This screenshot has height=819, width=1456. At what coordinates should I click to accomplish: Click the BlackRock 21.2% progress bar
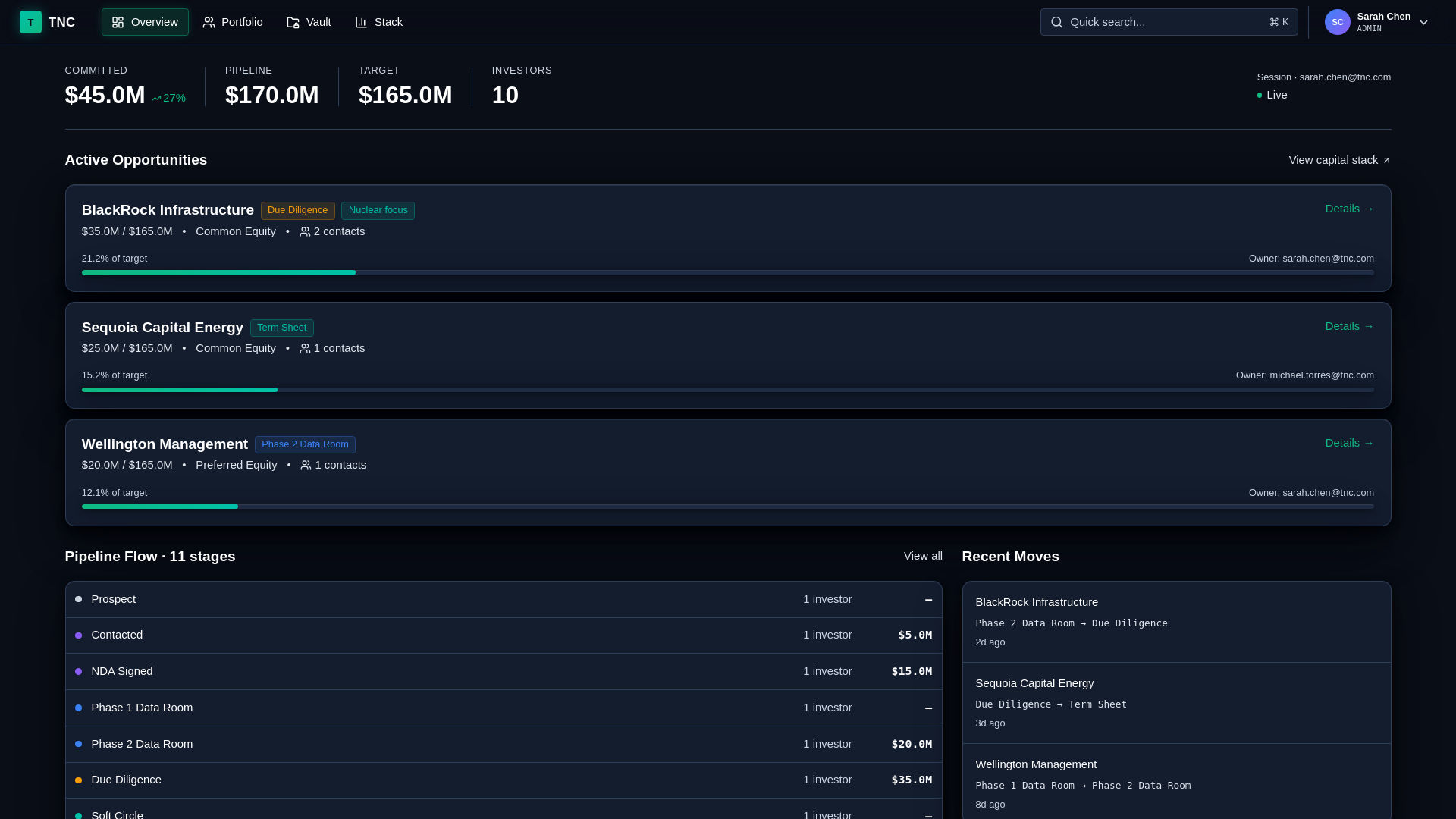(x=727, y=273)
